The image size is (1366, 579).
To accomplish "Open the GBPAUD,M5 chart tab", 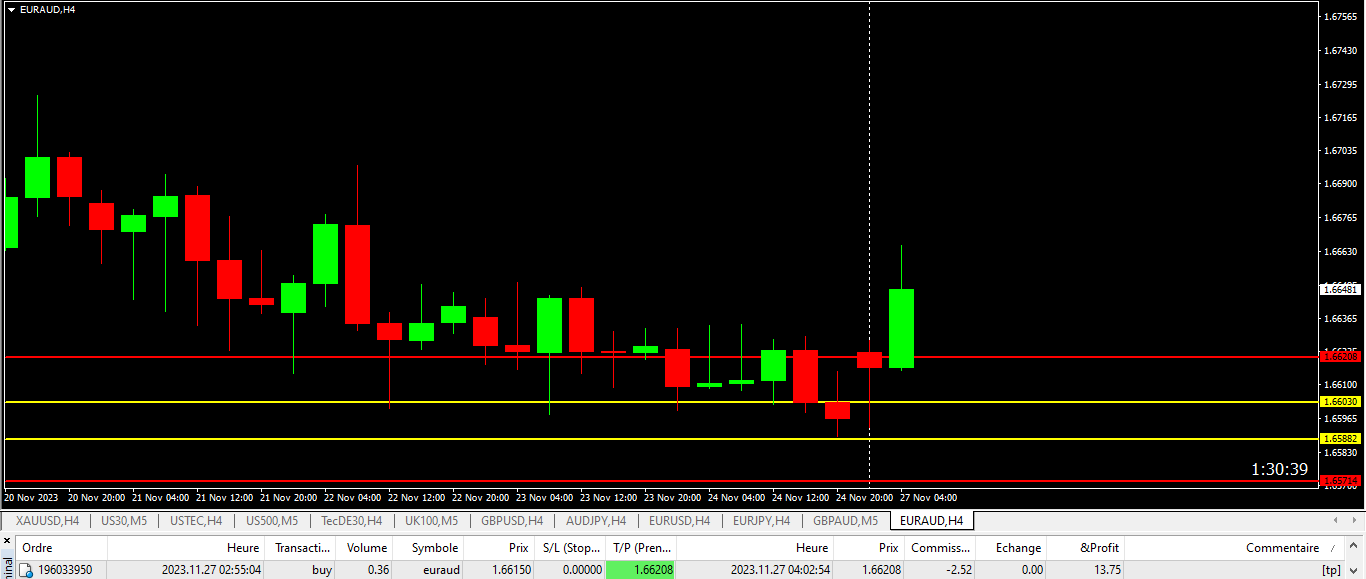I will click(x=845, y=521).
